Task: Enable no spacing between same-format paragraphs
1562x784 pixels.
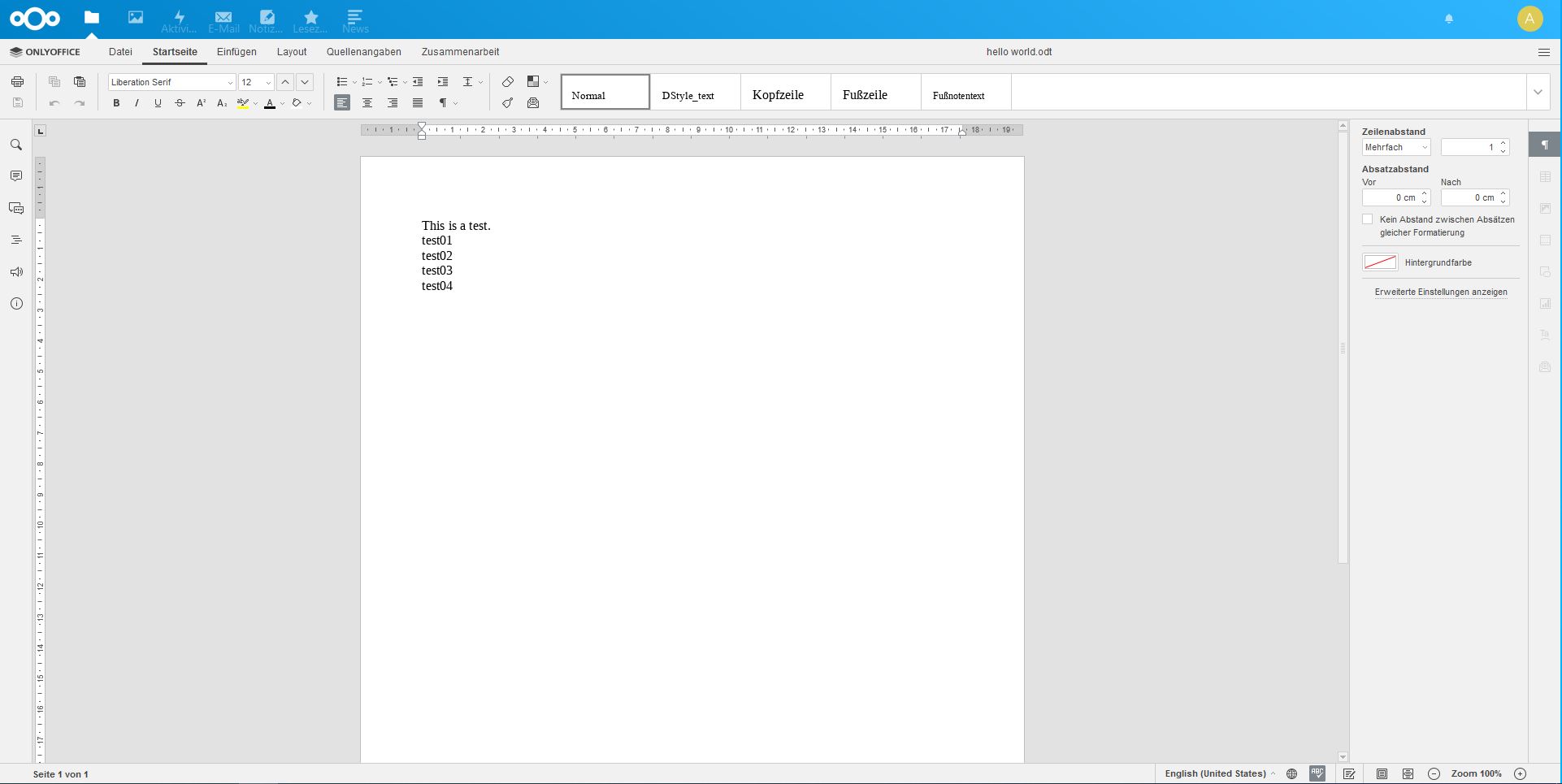Action: pyautogui.click(x=1368, y=219)
